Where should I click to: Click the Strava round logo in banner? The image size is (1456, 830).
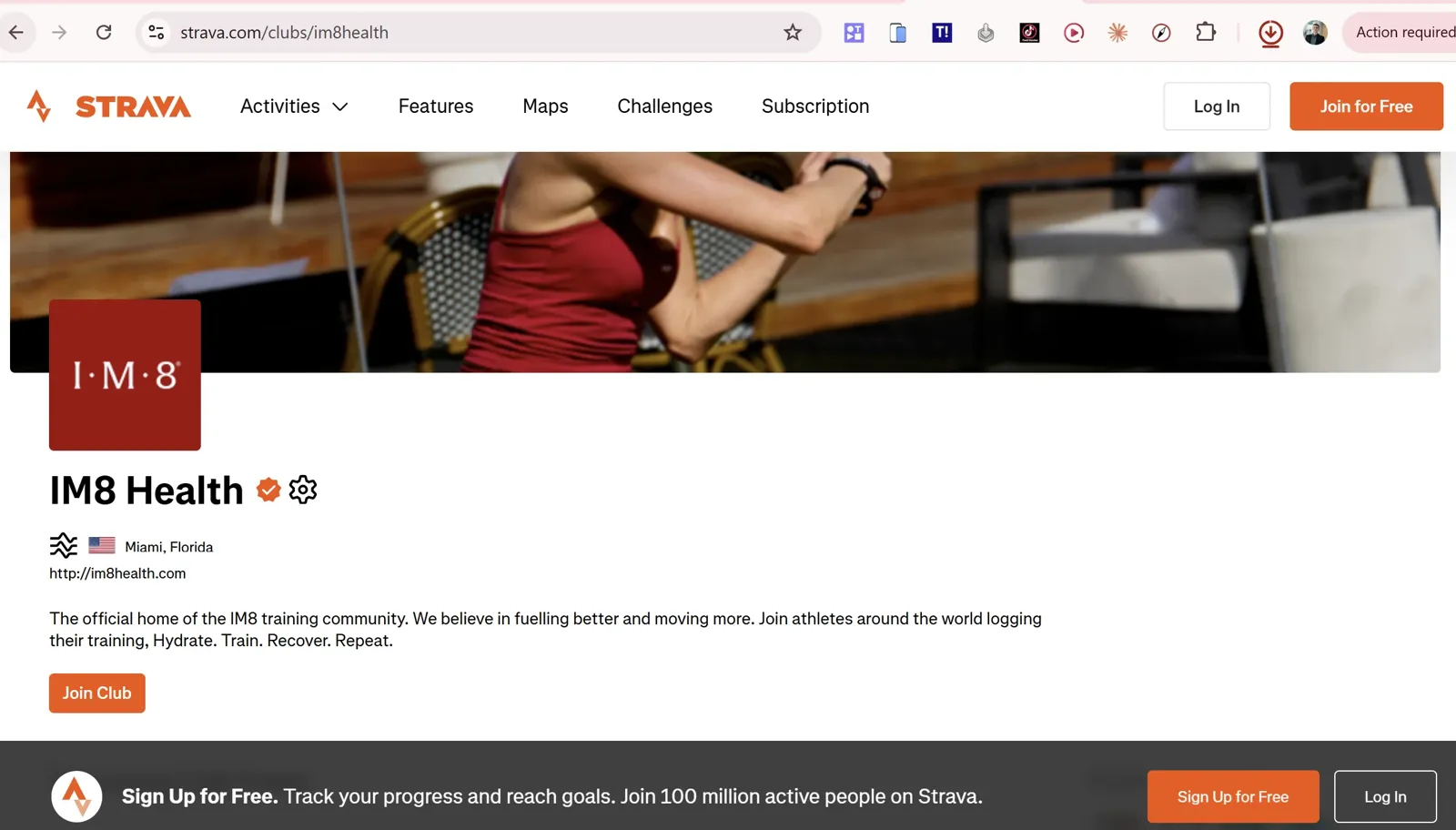point(76,797)
